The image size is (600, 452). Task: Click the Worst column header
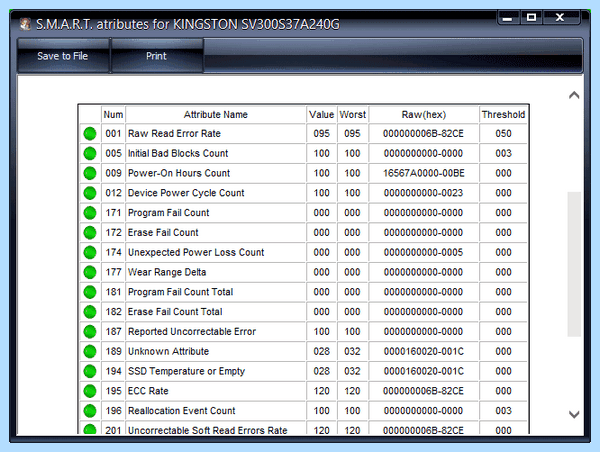(352, 114)
